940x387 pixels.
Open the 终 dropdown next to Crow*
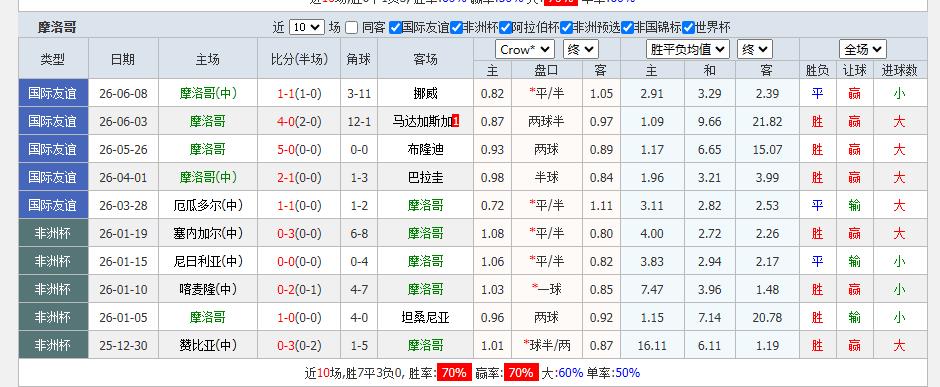[580, 49]
